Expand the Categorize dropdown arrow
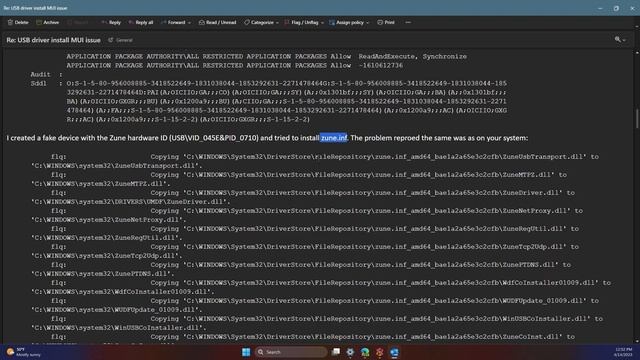 click(277, 23)
